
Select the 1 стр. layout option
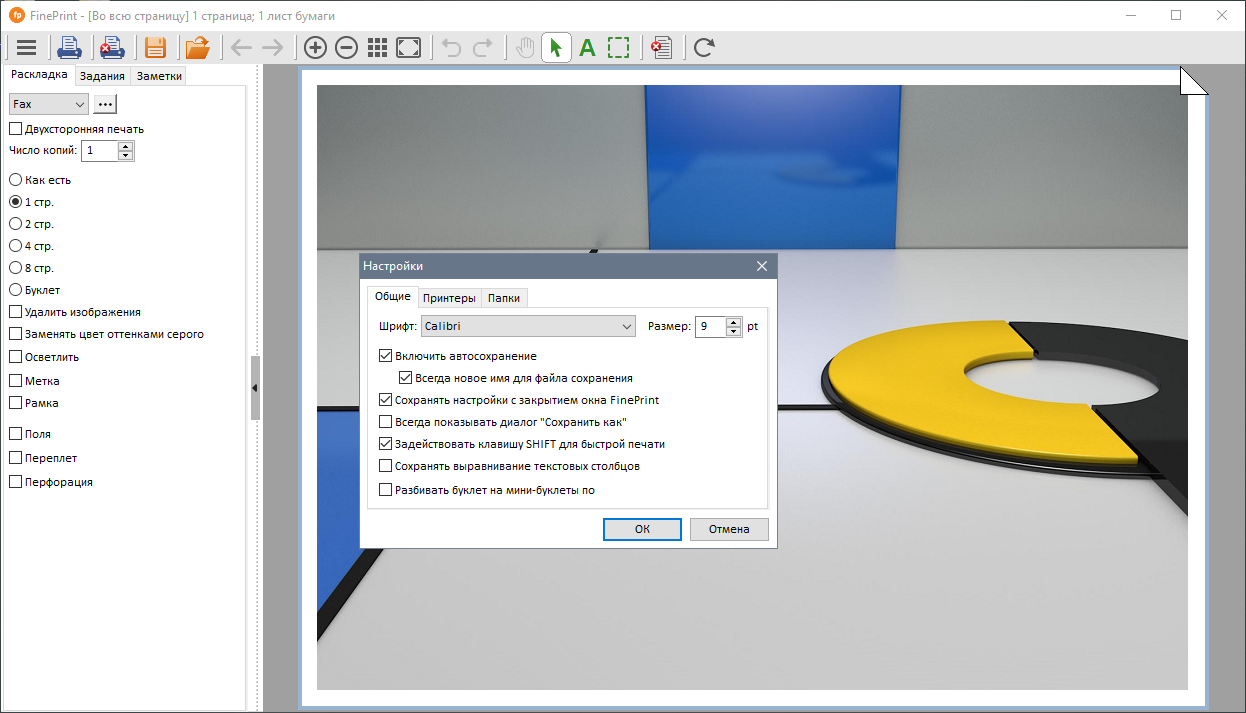coord(15,202)
